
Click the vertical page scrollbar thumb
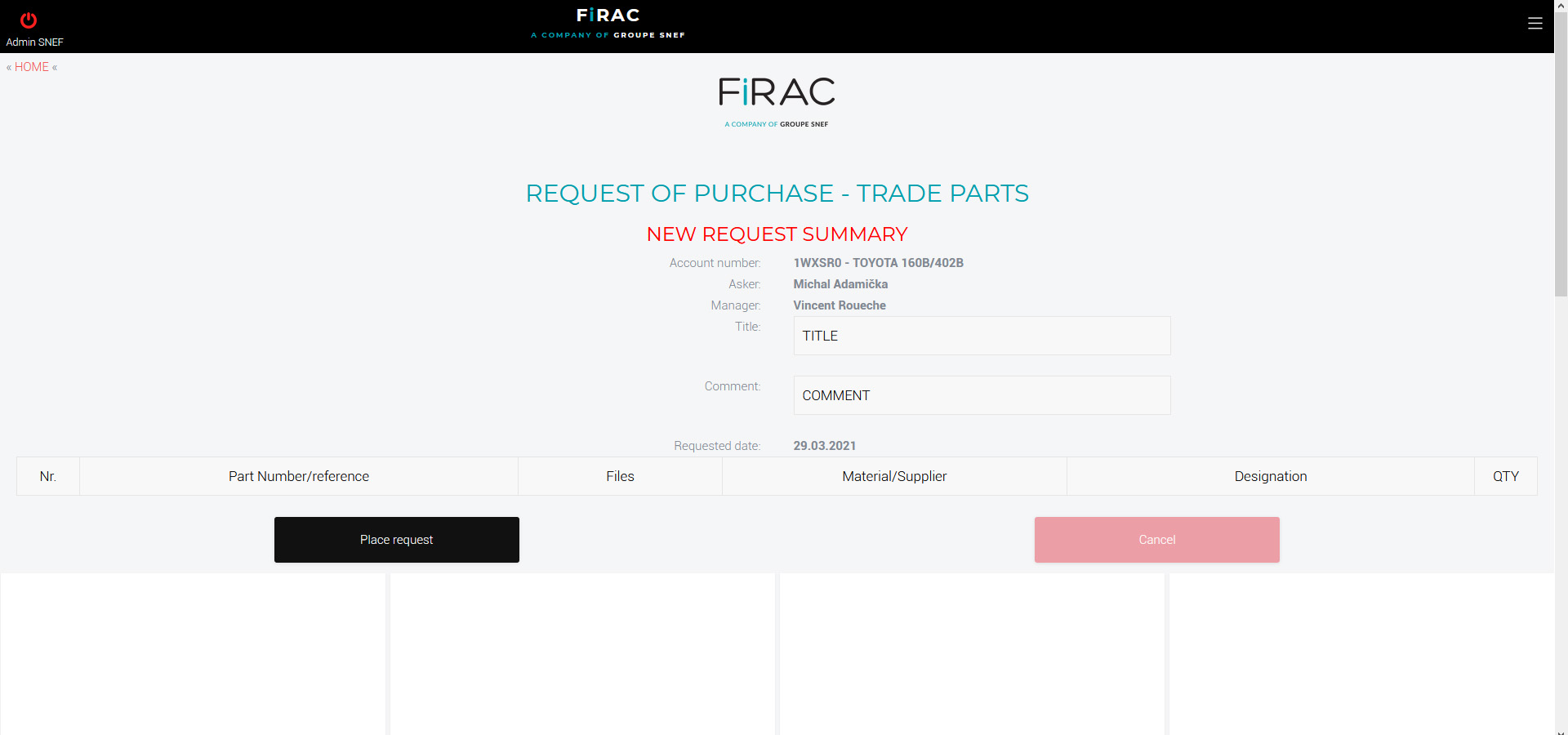(x=1561, y=155)
